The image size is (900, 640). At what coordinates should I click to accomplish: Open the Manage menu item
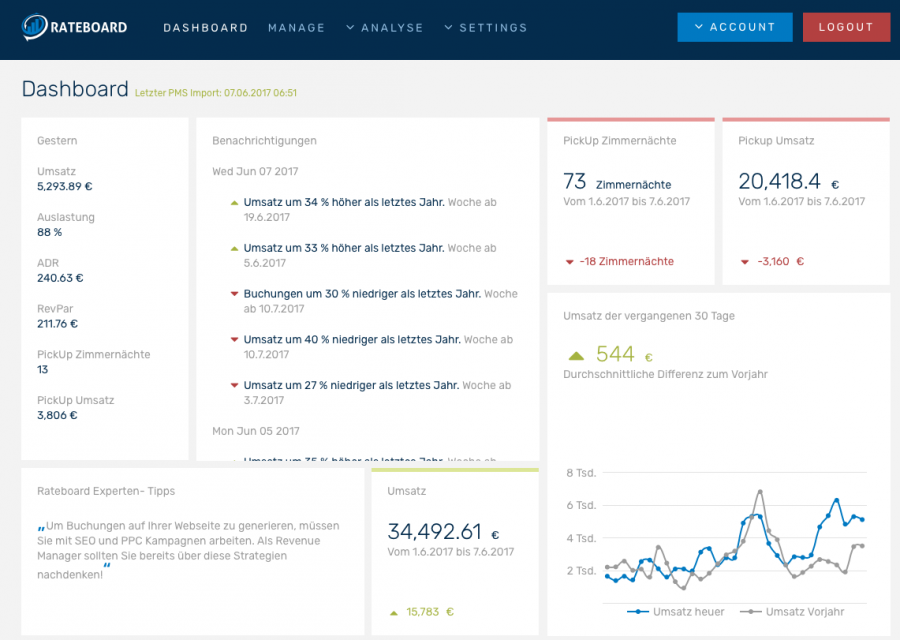tap(296, 28)
